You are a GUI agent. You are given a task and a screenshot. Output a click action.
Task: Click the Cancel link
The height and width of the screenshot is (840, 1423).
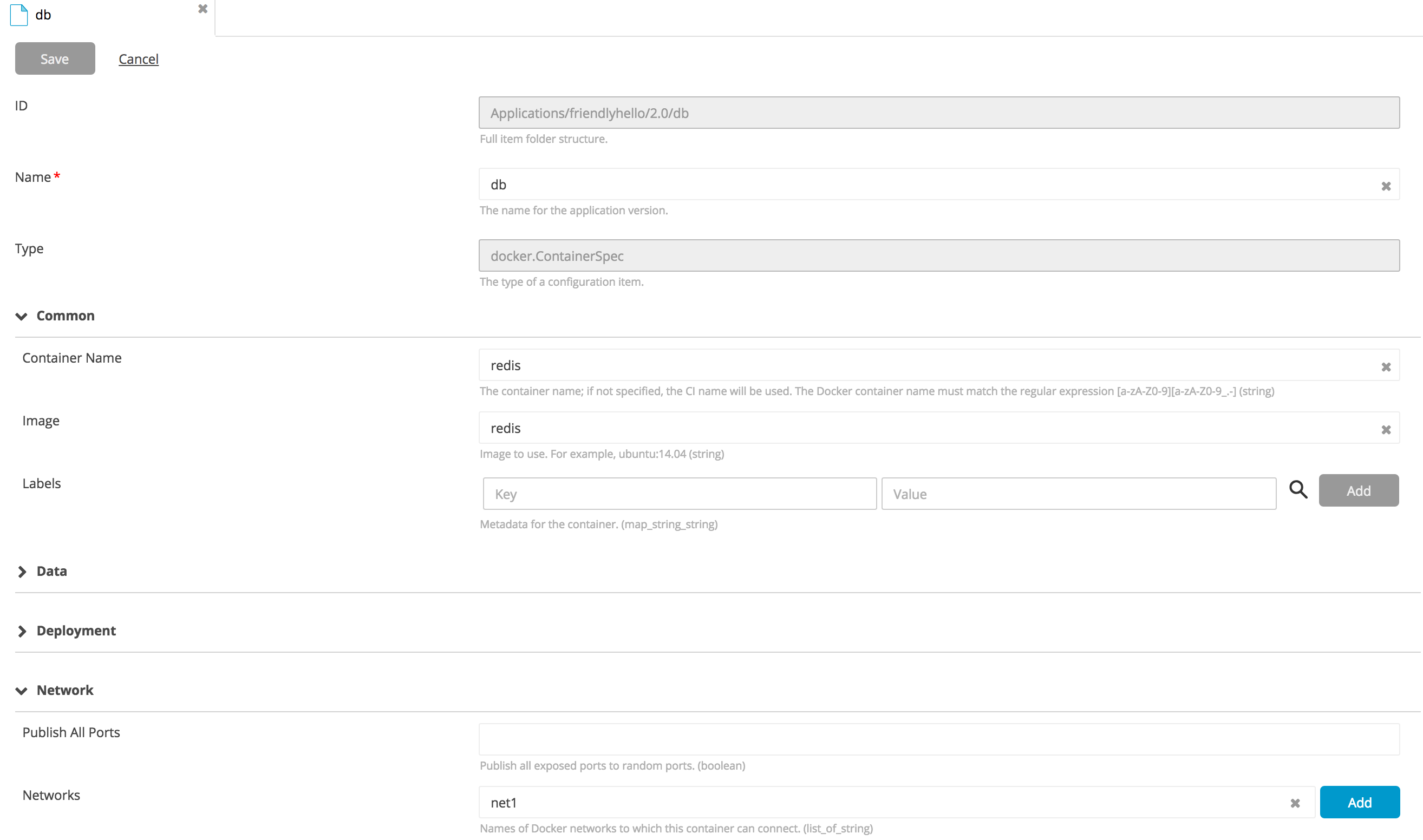[x=138, y=59]
